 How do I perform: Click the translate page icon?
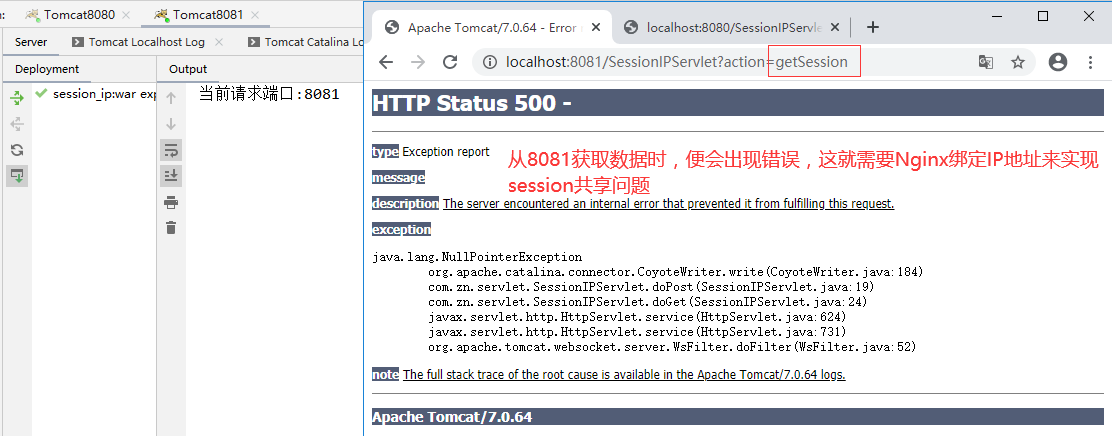point(986,62)
